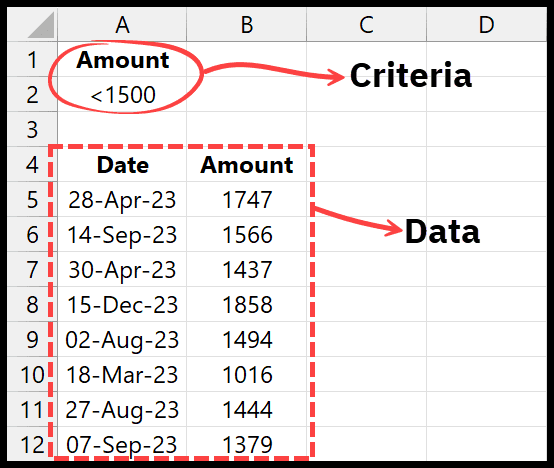Screen dimensions: 554x468
Task: Select row 3 header
Action: 32,129
